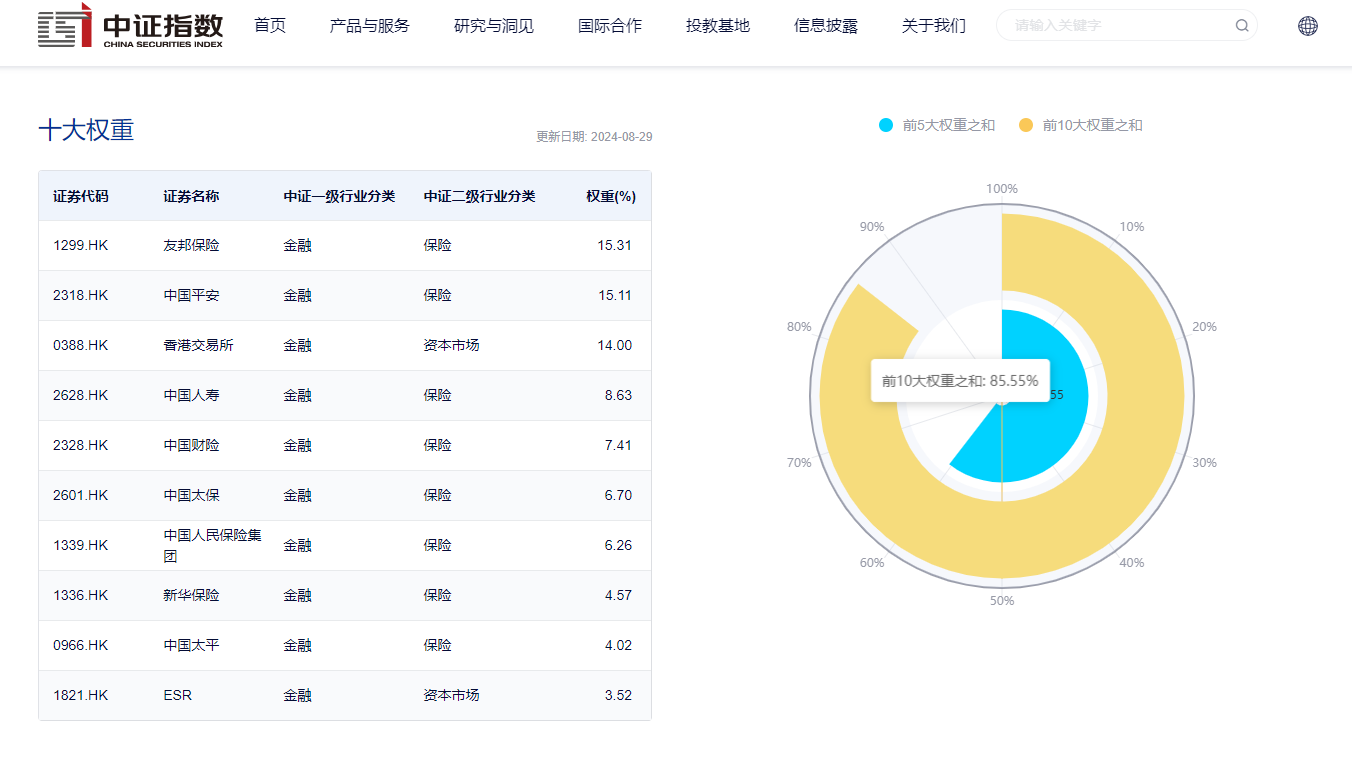Viewport: 1352px width, 757px height.
Task: Click the 6.70 weight value
Action: (618, 495)
